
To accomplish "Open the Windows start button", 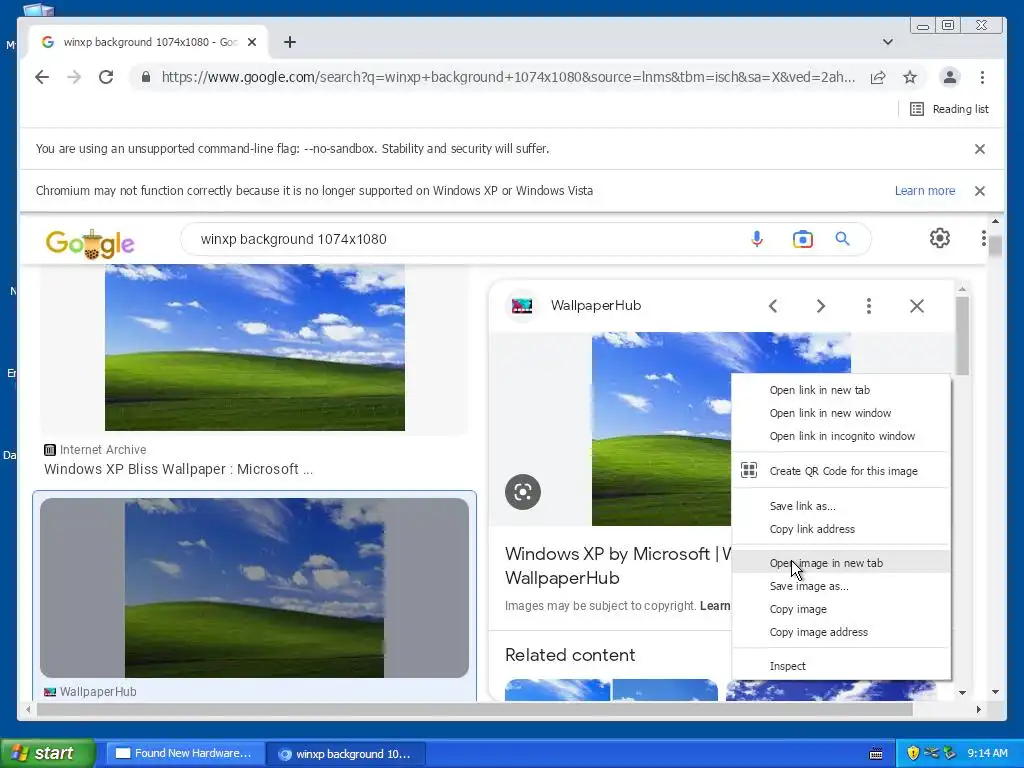I will (47, 754).
